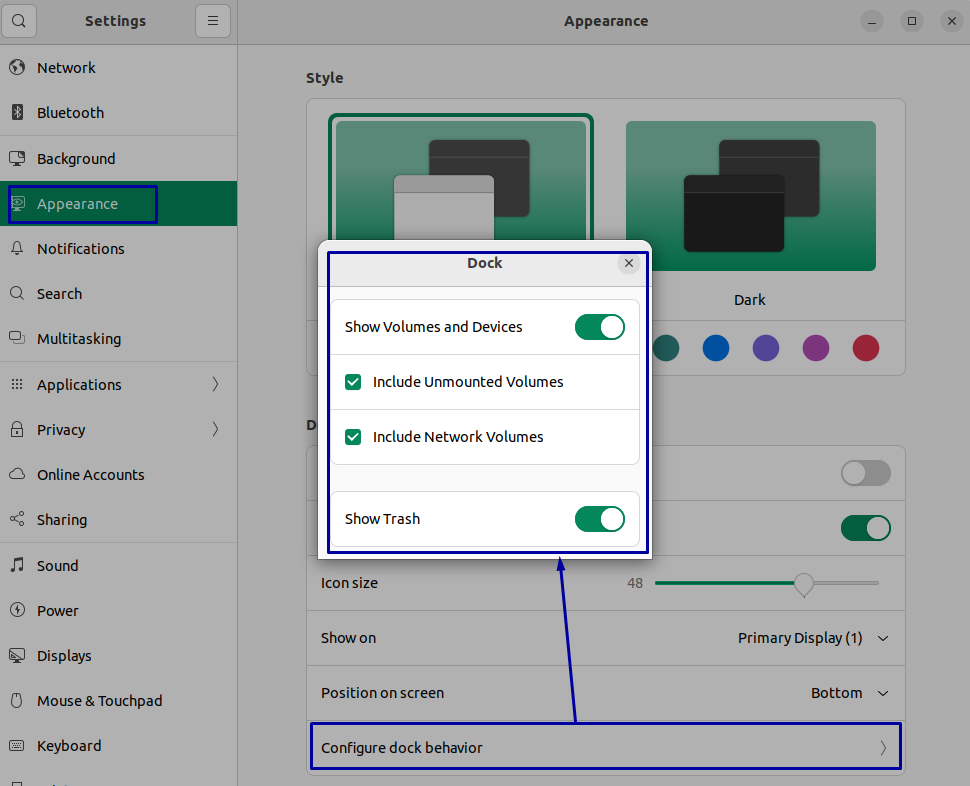Select the Light style thumbnail
The image size is (970, 786).
461,179
